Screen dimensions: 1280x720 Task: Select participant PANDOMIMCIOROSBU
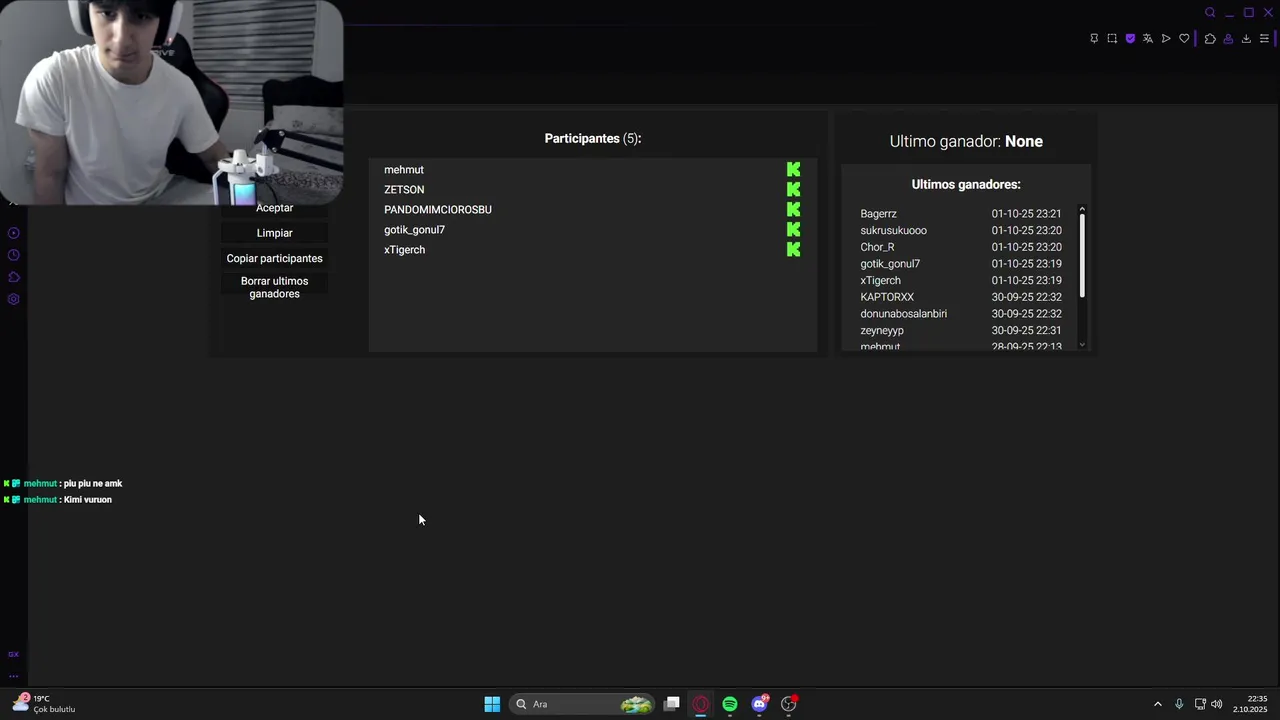click(438, 209)
